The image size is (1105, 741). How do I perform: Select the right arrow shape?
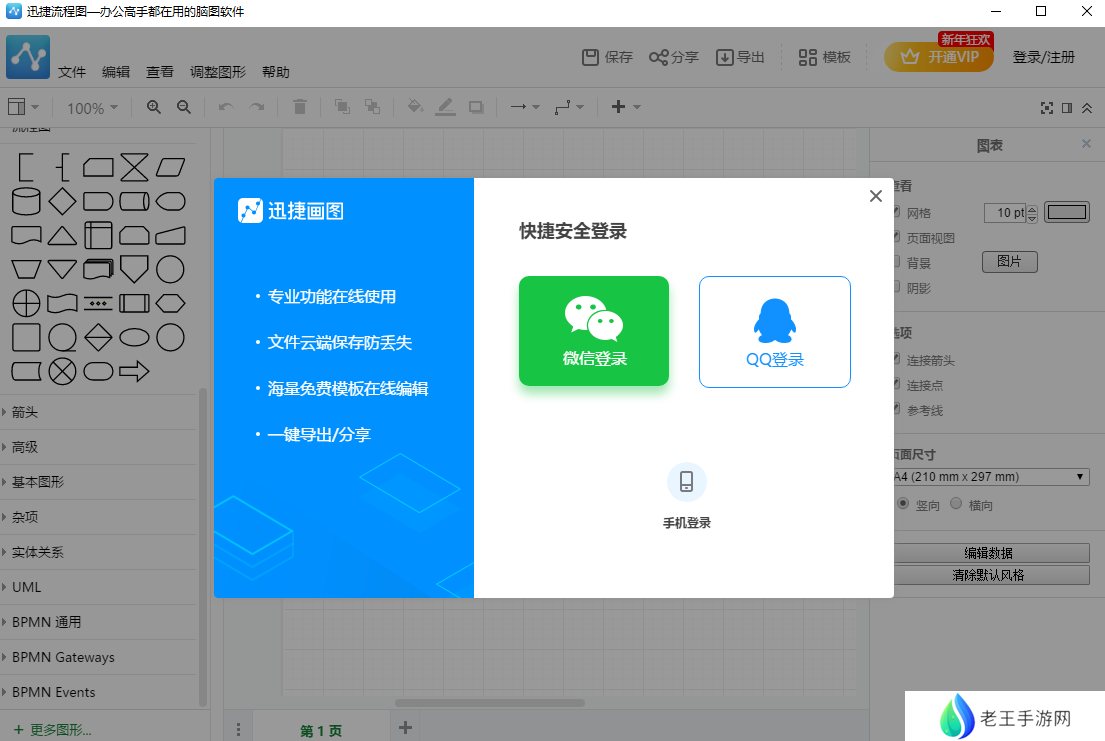134,371
